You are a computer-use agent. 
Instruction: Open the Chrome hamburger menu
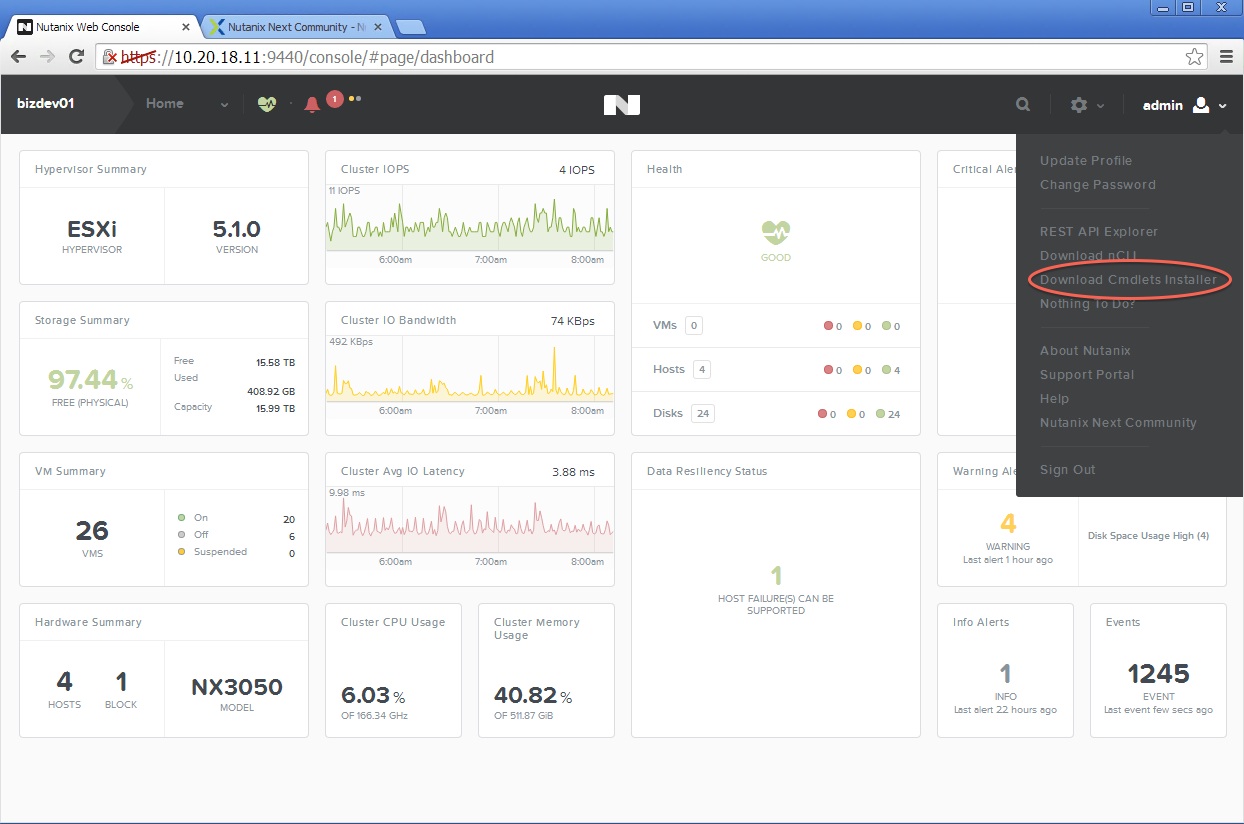pos(1227,57)
